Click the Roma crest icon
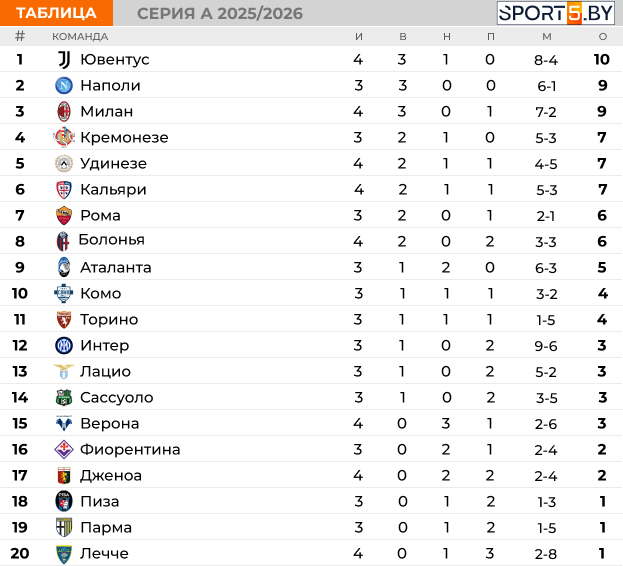 pos(64,215)
